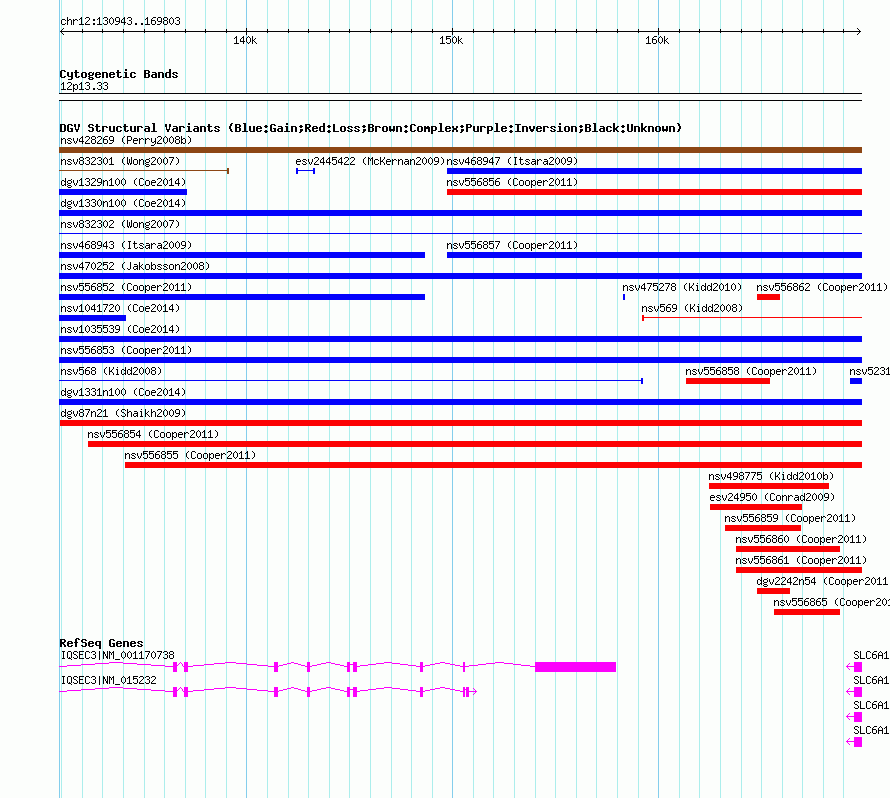Open the nsv468947 (Itsara2009) gain variant
The width and height of the screenshot is (890, 798).
(x=654, y=171)
